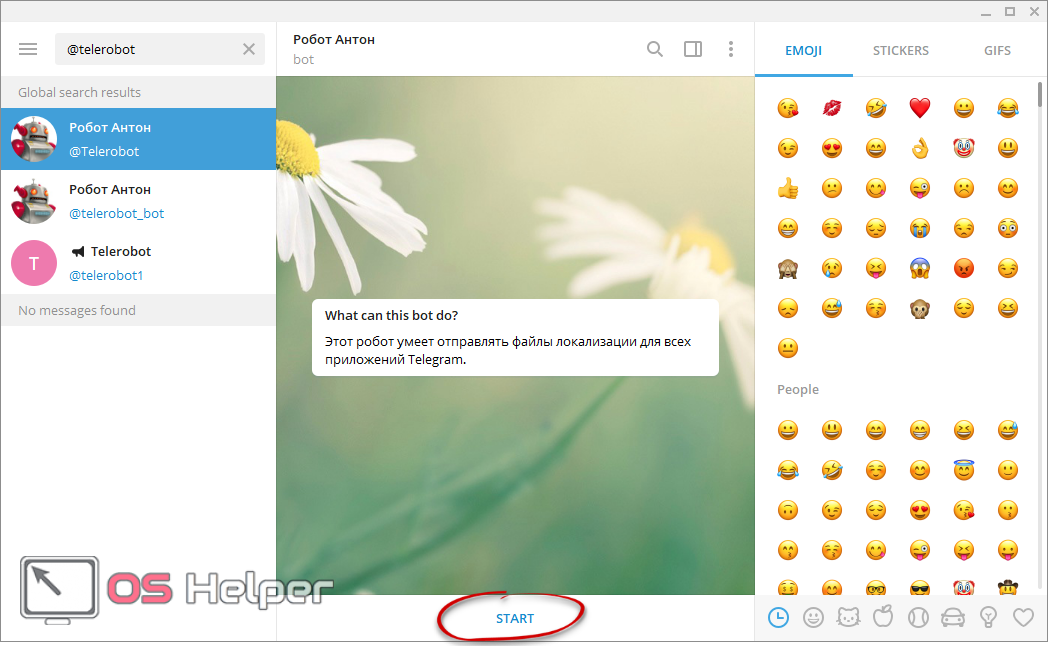Click the START button

pyautogui.click(x=515, y=619)
